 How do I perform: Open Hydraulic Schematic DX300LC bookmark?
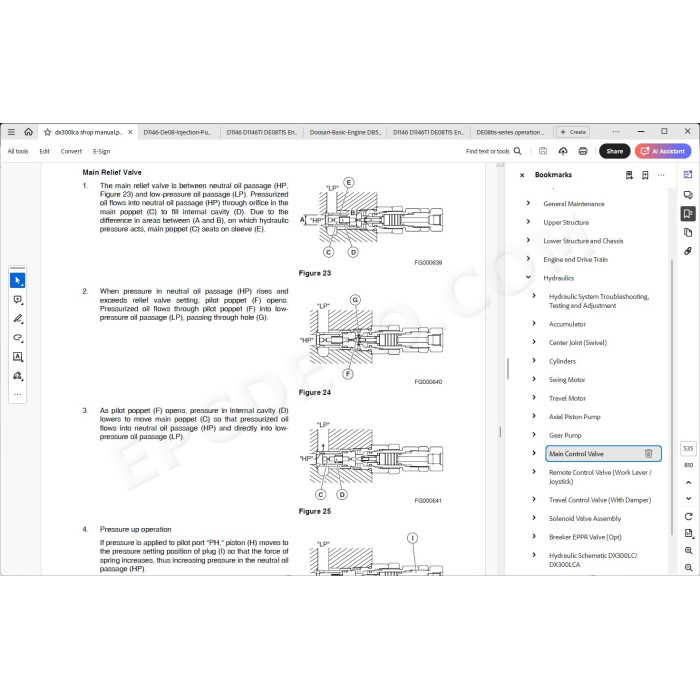pyautogui.click(x=593, y=560)
